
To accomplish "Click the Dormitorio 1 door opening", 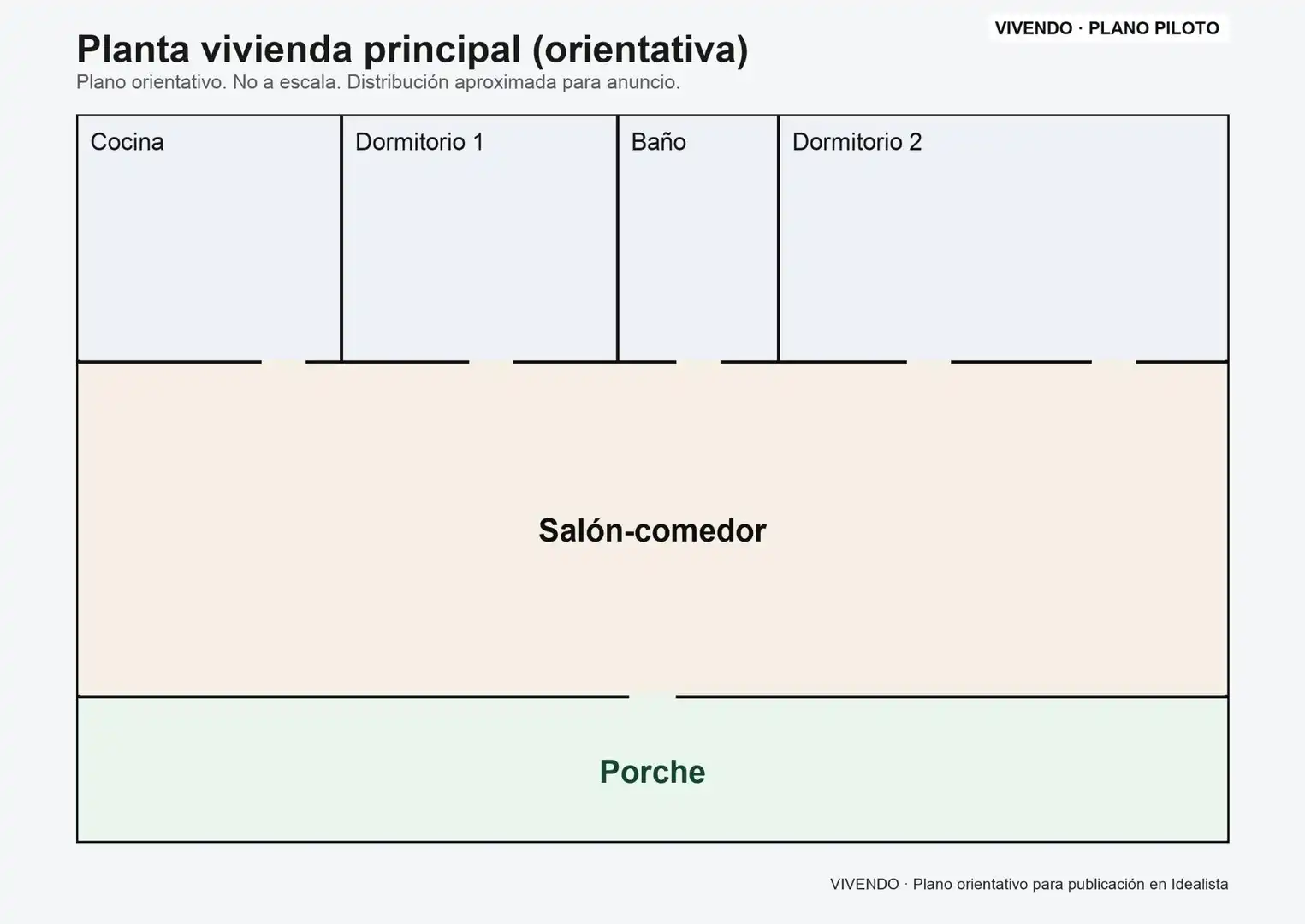I will click(491, 362).
